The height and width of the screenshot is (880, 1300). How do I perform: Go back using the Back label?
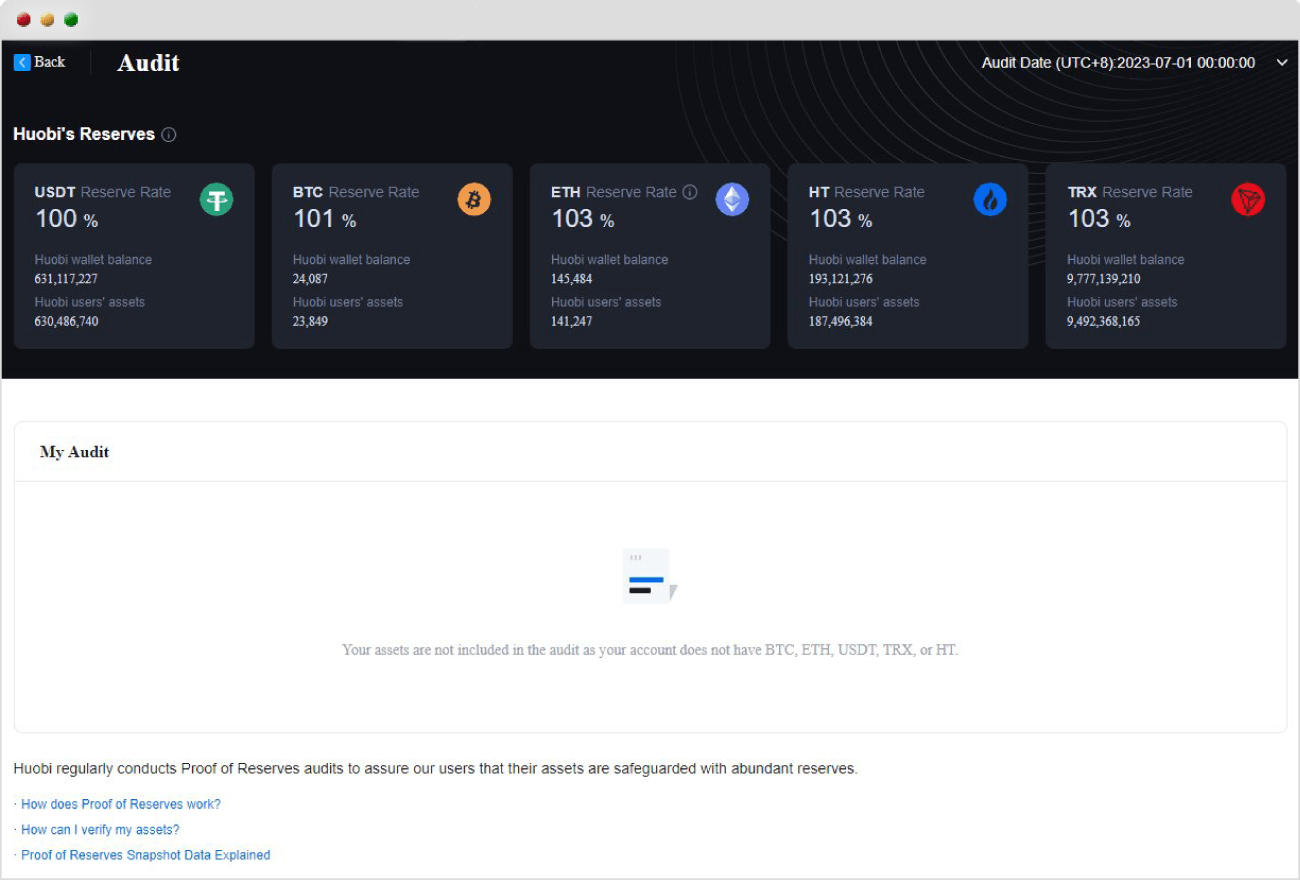pos(50,62)
